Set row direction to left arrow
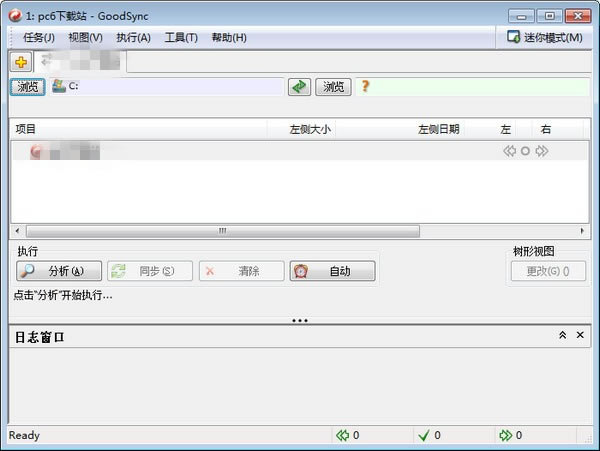This screenshot has height=451, width=600. pyautogui.click(x=509, y=151)
